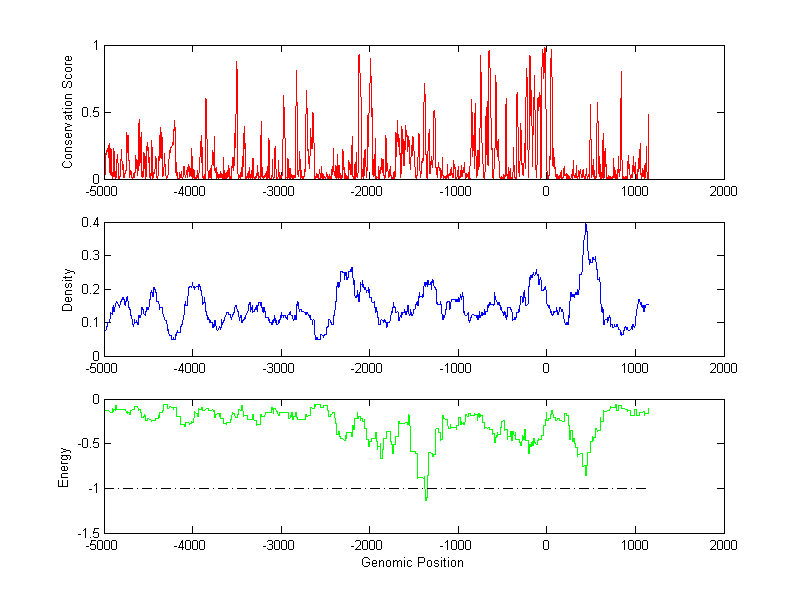The width and height of the screenshot is (800, 599).
Task: Click the '0.5' tick on Conservation Score axis
Action: [89, 112]
